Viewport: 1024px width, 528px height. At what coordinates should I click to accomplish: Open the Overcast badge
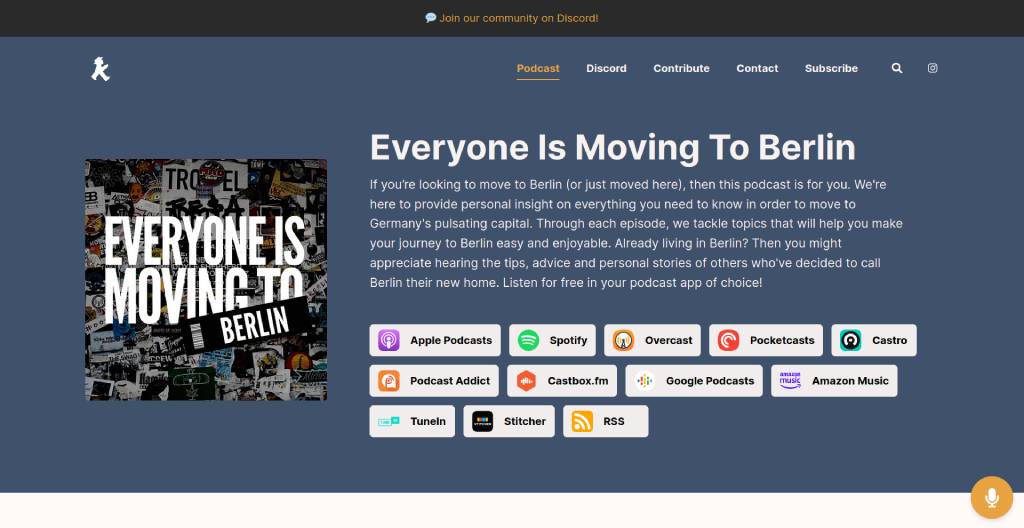click(652, 340)
